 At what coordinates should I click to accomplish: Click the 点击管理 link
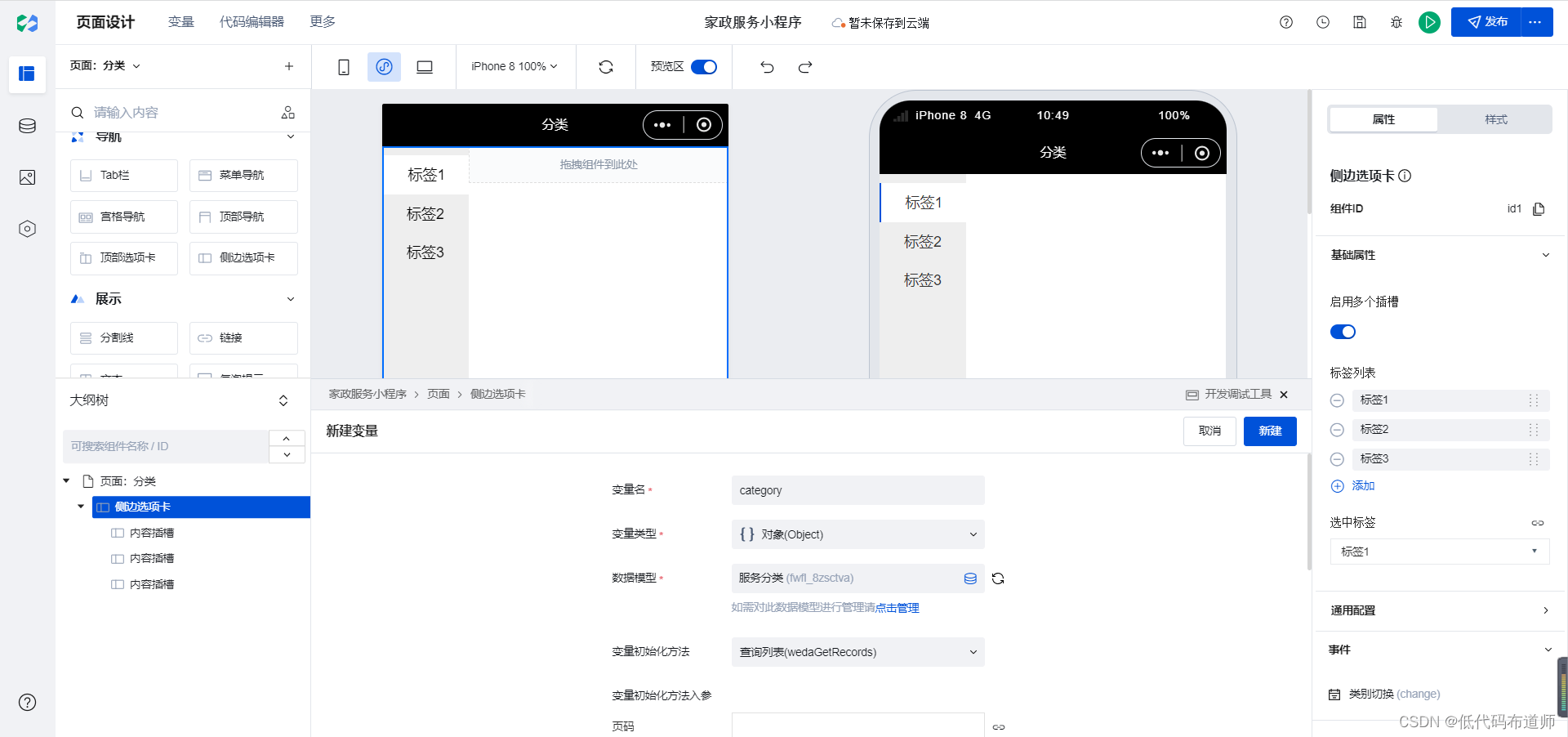[x=898, y=608]
